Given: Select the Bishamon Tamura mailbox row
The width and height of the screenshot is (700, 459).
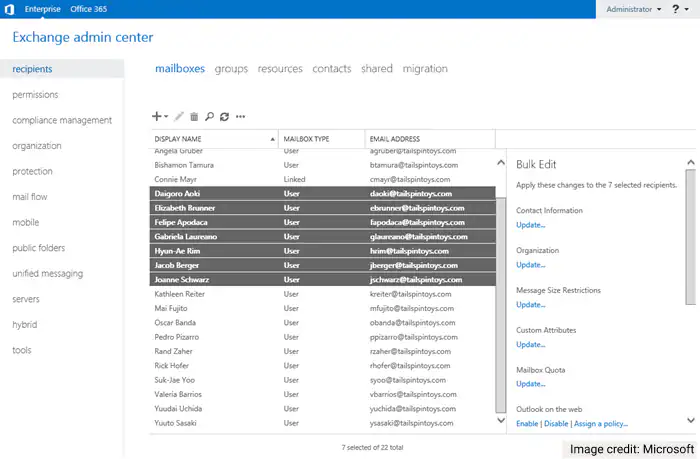Looking at the screenshot, I should [x=323, y=165].
